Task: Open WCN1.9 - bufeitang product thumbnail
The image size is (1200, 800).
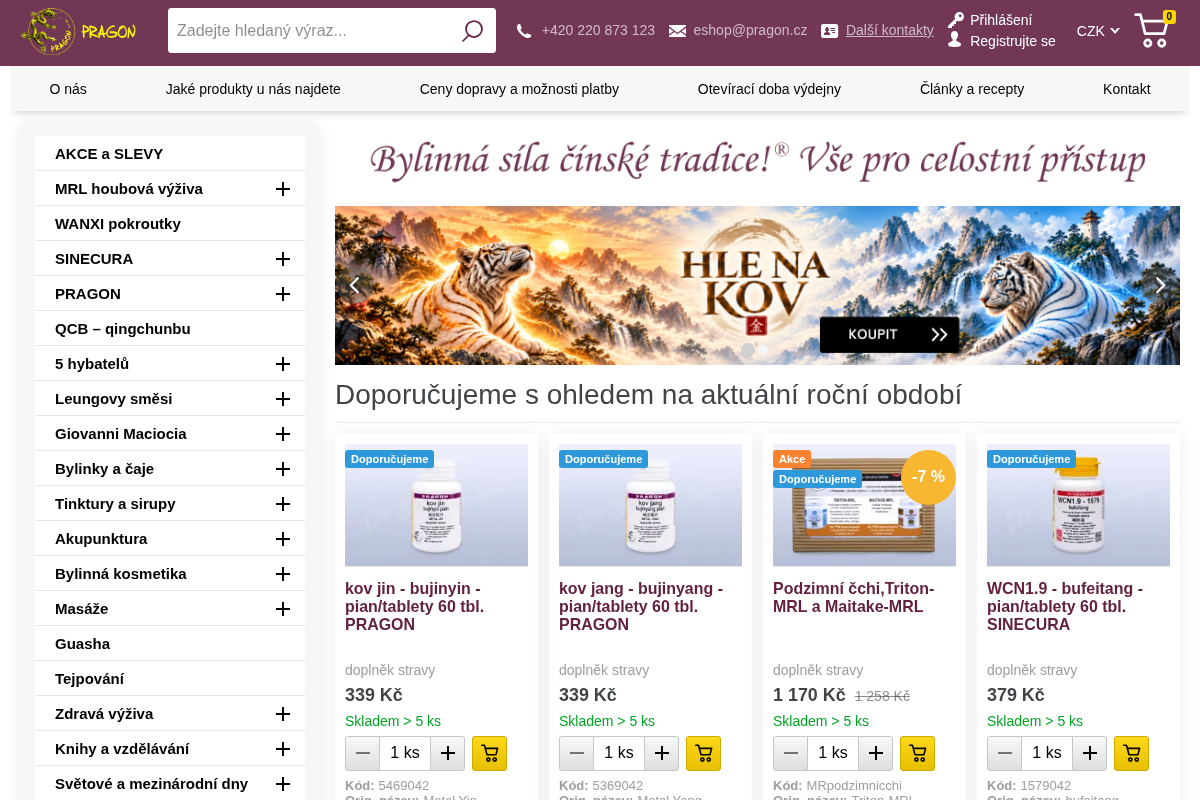Action: pos(1078,505)
